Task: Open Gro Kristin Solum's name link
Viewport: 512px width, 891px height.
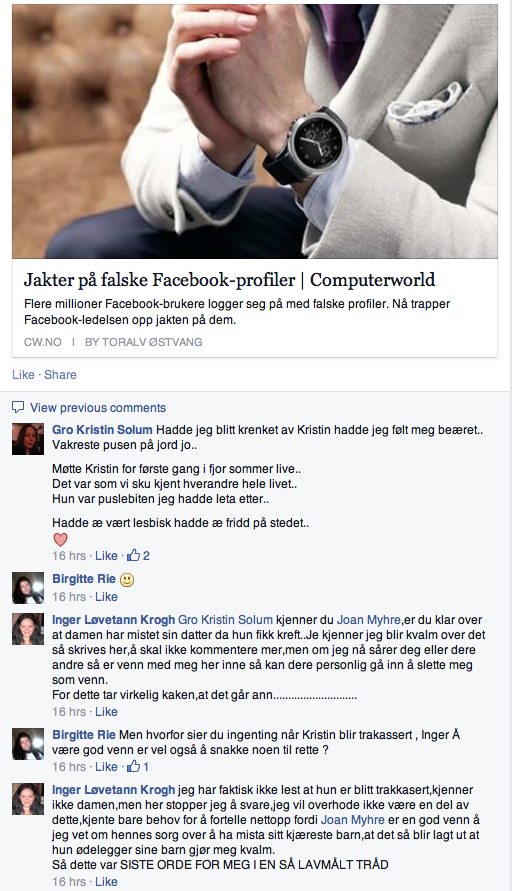Action: pos(102,430)
